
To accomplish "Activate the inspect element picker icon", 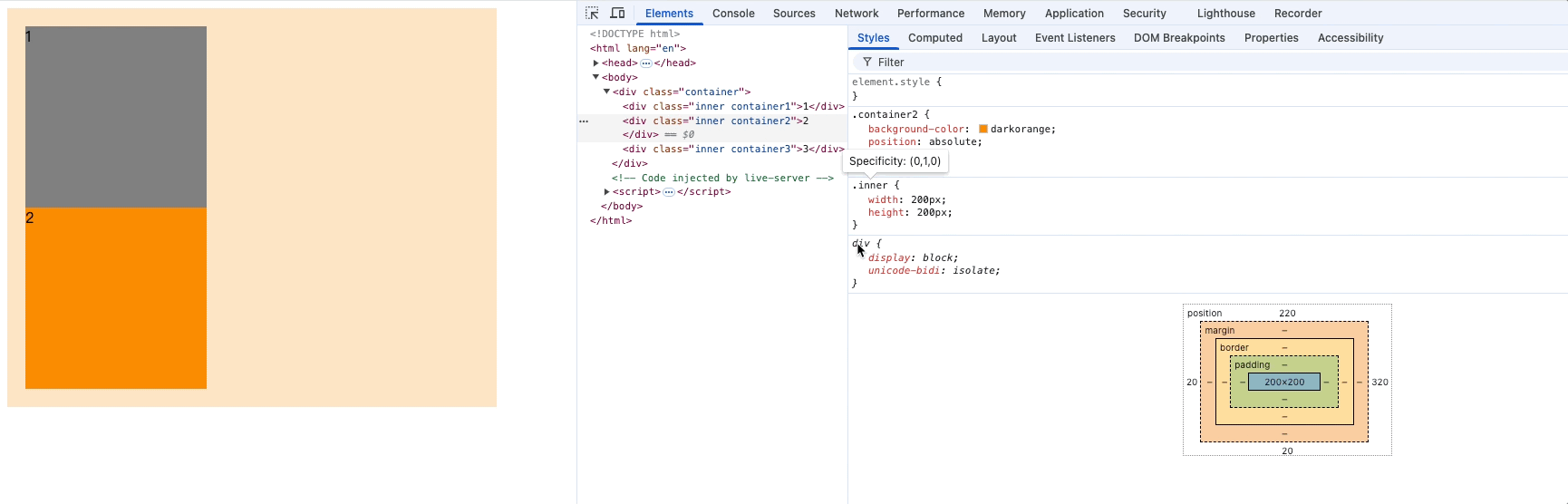I will coord(592,13).
